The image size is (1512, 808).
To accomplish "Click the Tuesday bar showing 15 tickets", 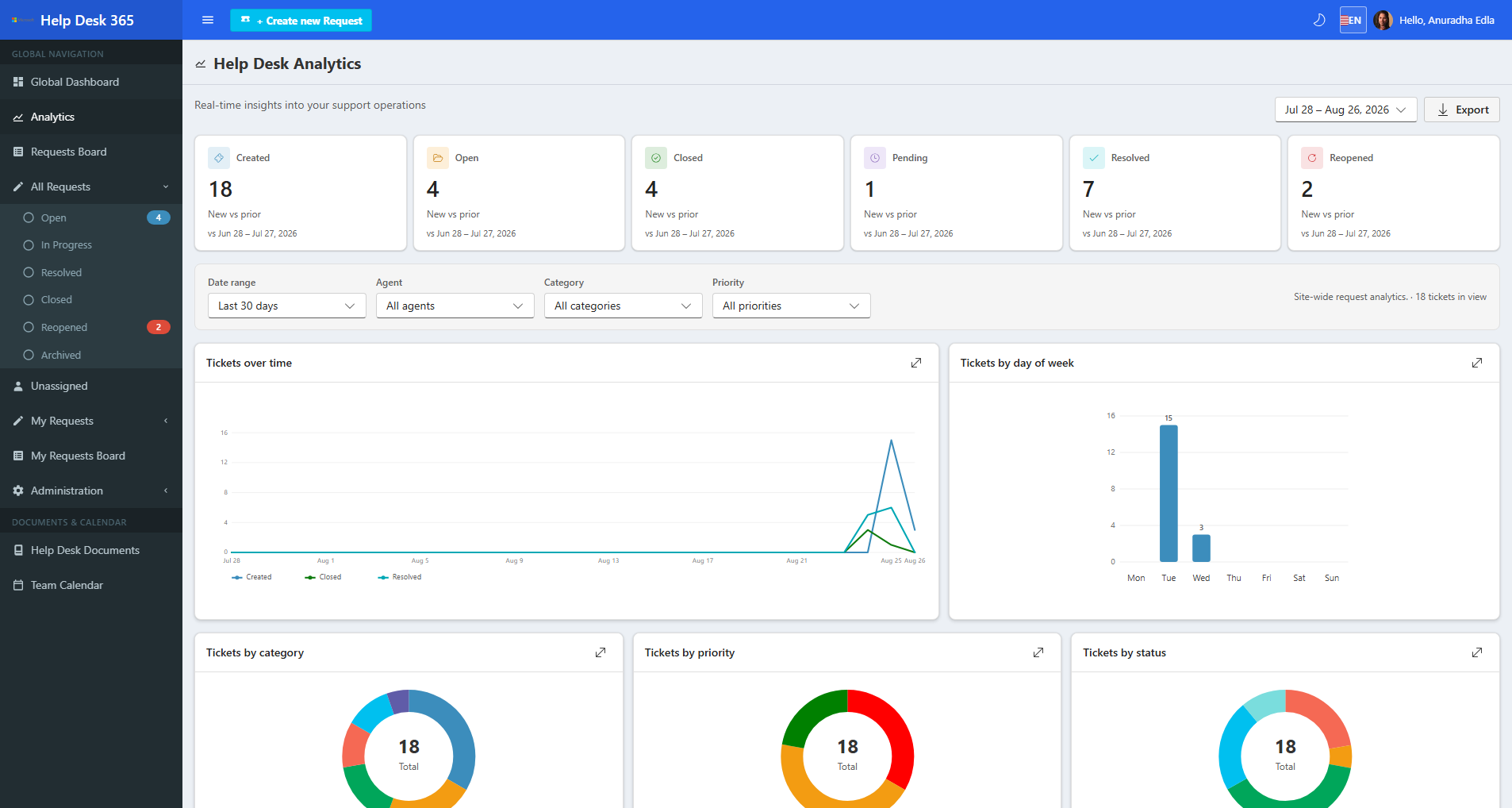I will (1169, 493).
